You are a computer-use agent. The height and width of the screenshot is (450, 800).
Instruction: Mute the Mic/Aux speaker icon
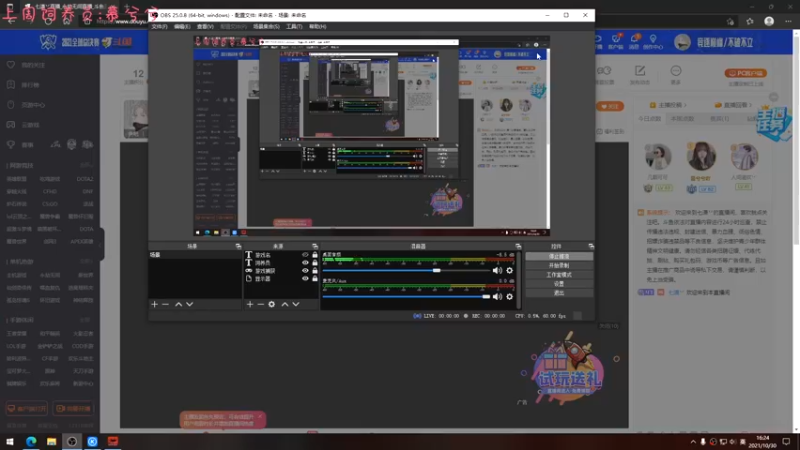point(497,296)
